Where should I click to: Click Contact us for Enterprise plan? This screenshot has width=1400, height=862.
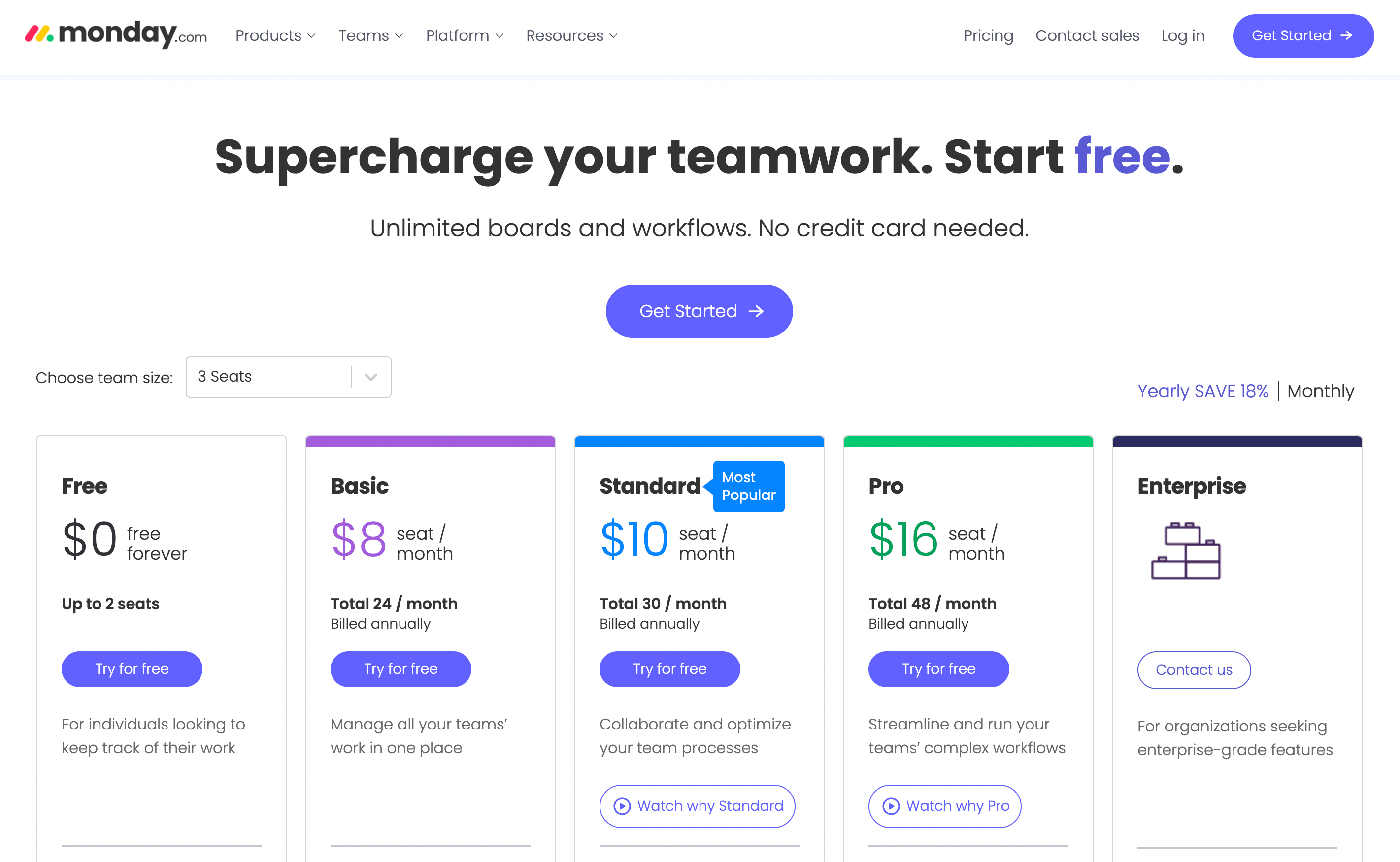point(1195,670)
